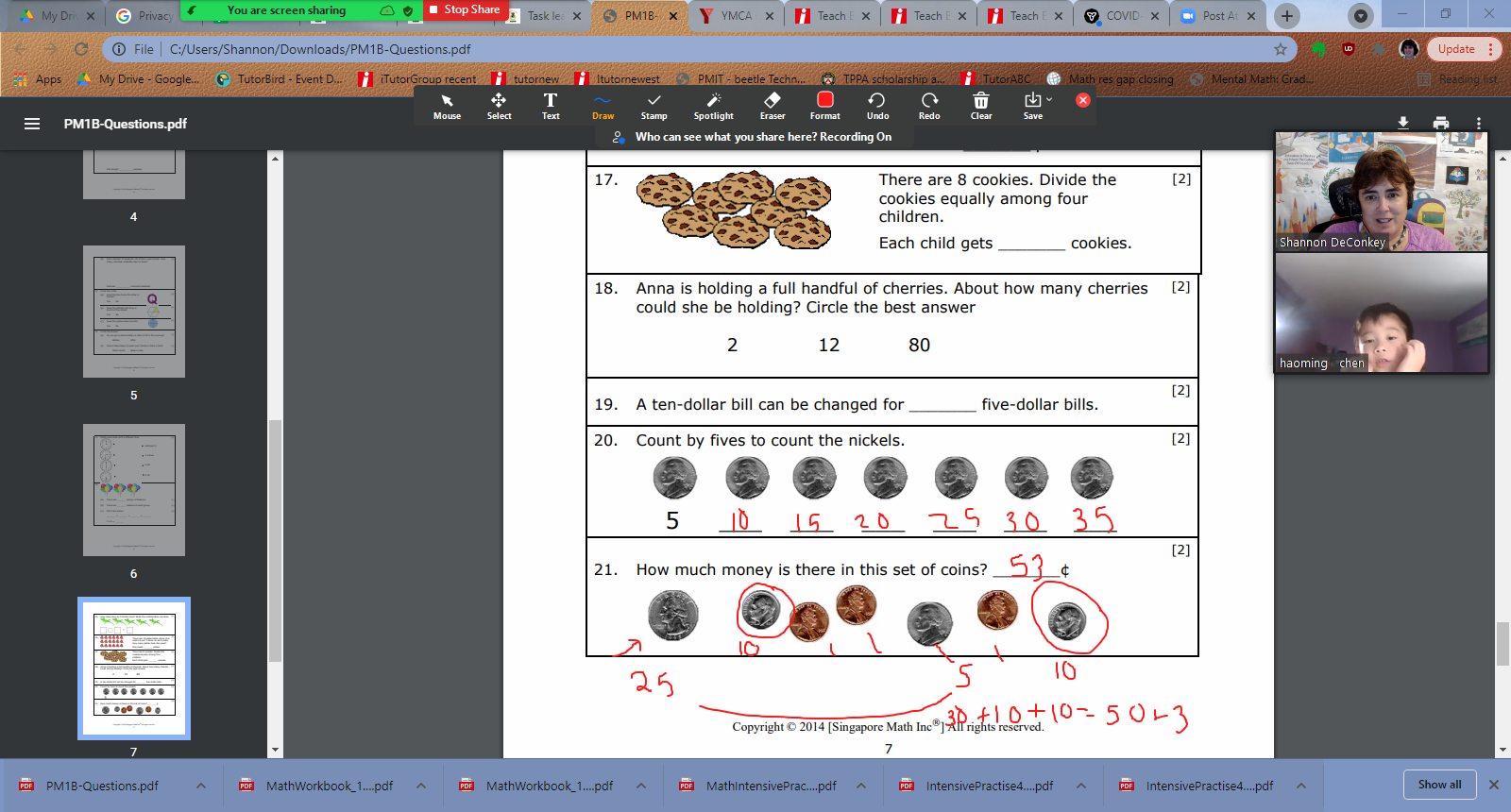This screenshot has width=1511, height=812.
Task: Clear all annotations with trash icon
Action: click(981, 107)
